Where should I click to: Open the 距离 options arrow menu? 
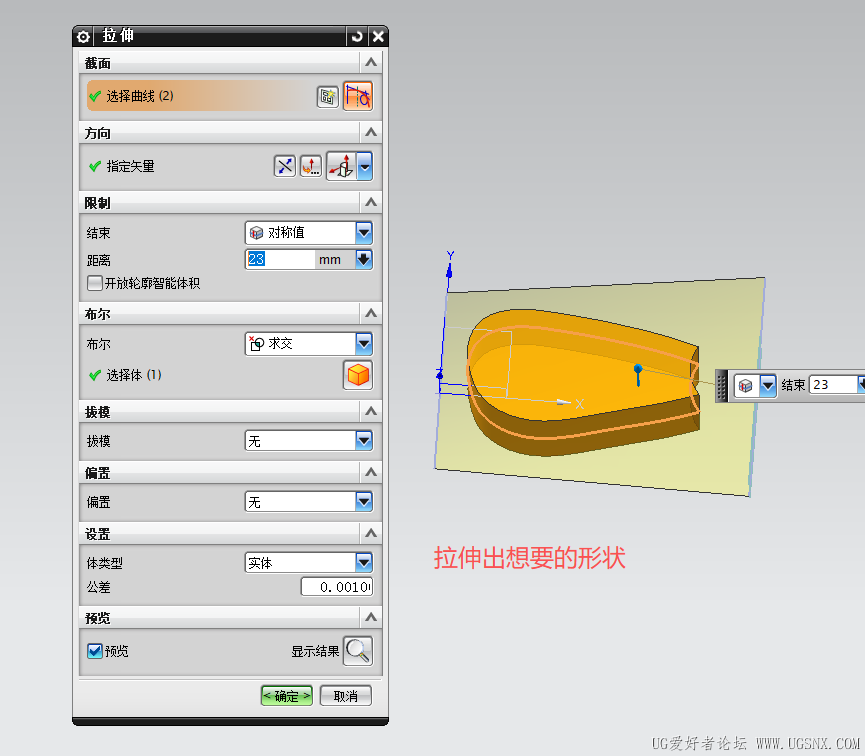(364, 259)
